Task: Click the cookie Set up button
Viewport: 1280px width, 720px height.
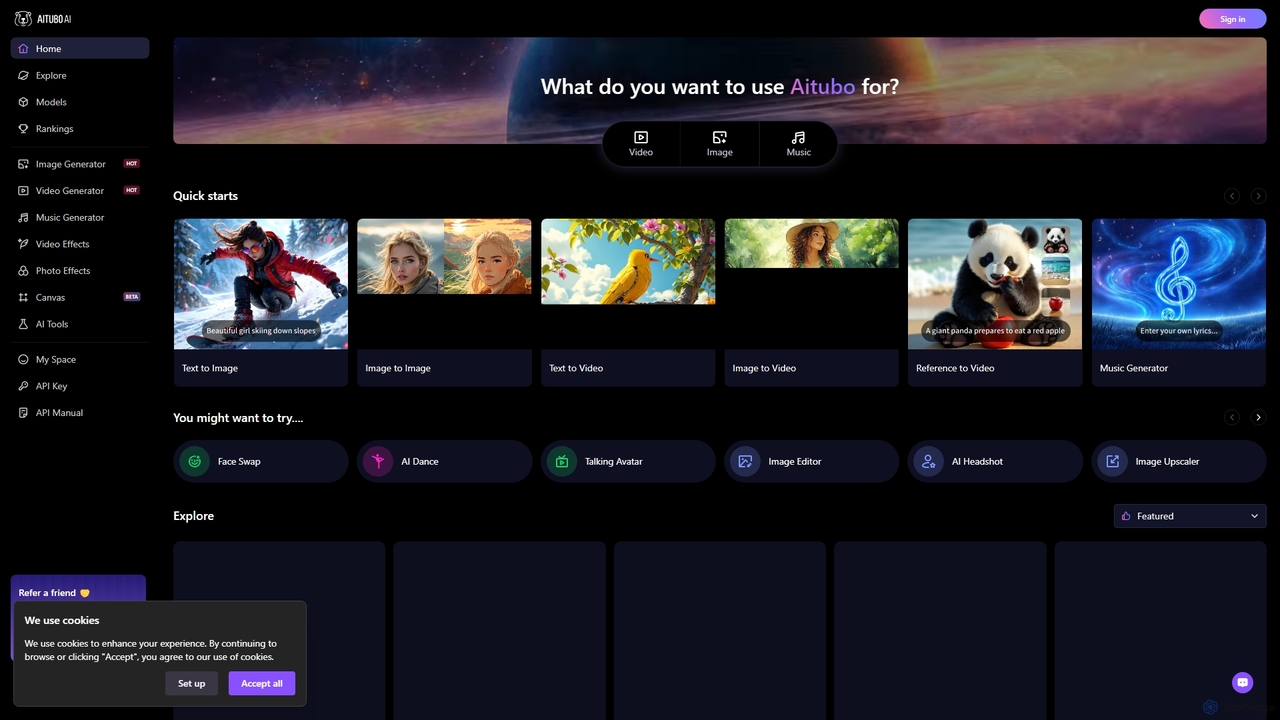Action: coord(191,683)
